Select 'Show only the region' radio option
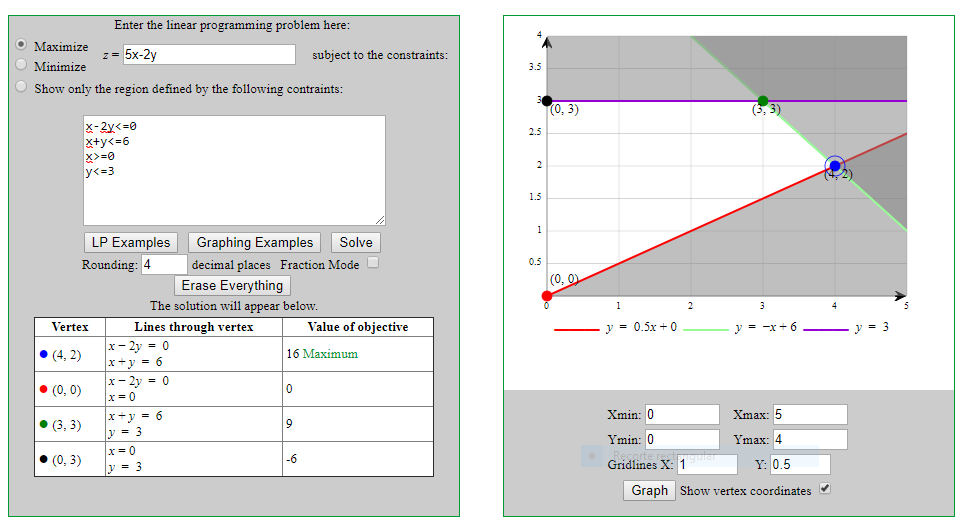This screenshot has width=965, height=525. [21, 87]
